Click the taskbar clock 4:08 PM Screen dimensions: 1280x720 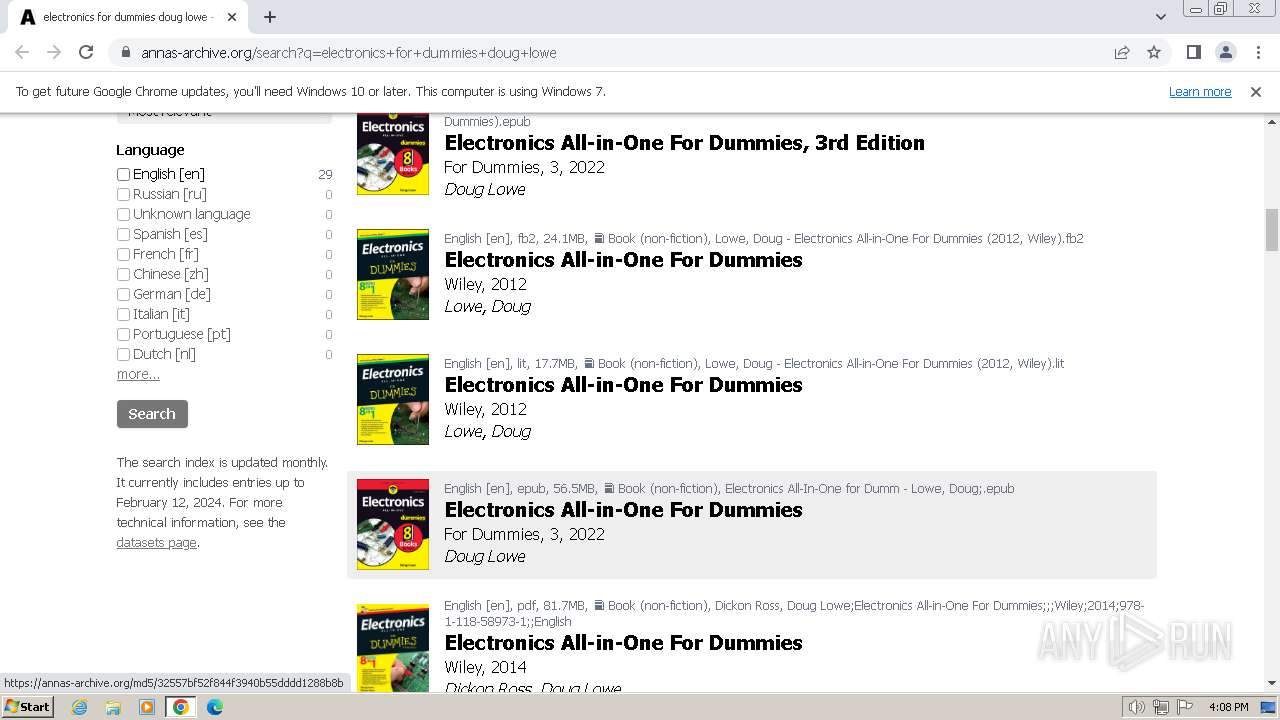point(1228,707)
